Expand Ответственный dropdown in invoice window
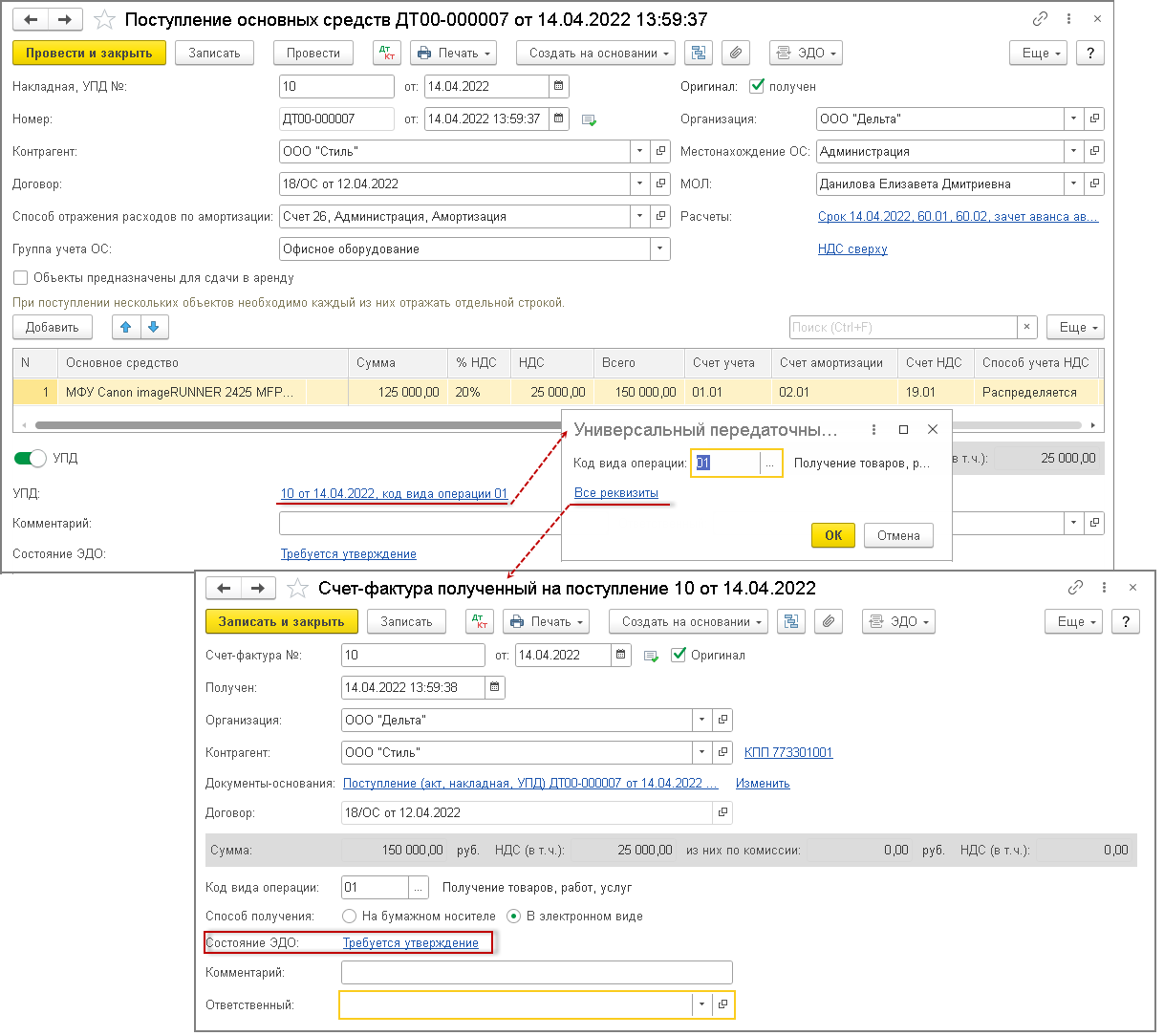 point(702,1005)
